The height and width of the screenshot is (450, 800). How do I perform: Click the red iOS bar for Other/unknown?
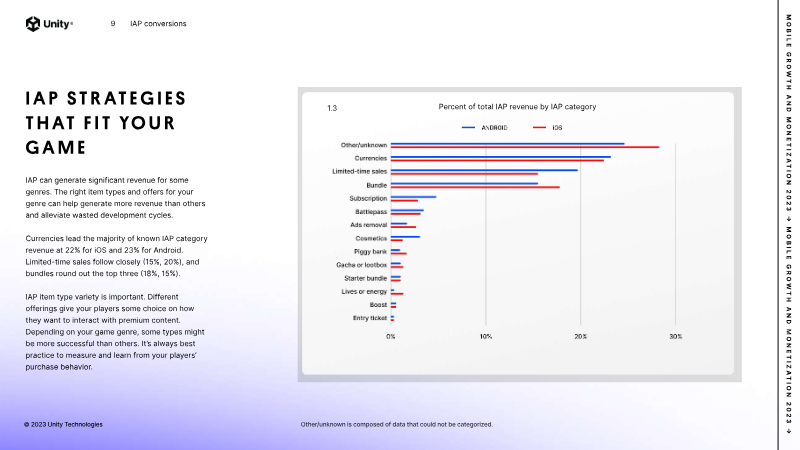[524, 147]
